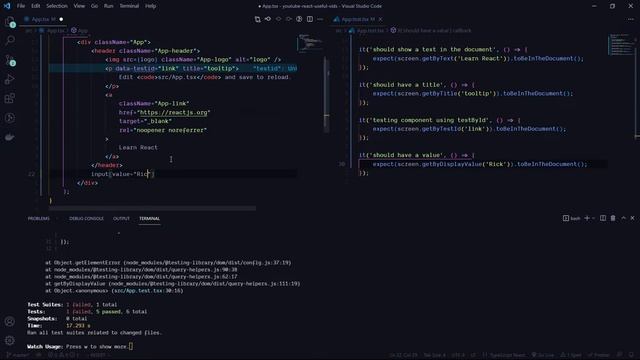The height and width of the screenshot is (360, 640).
Task: Click the VS Code logo in the title bar
Action: coord(7,6)
